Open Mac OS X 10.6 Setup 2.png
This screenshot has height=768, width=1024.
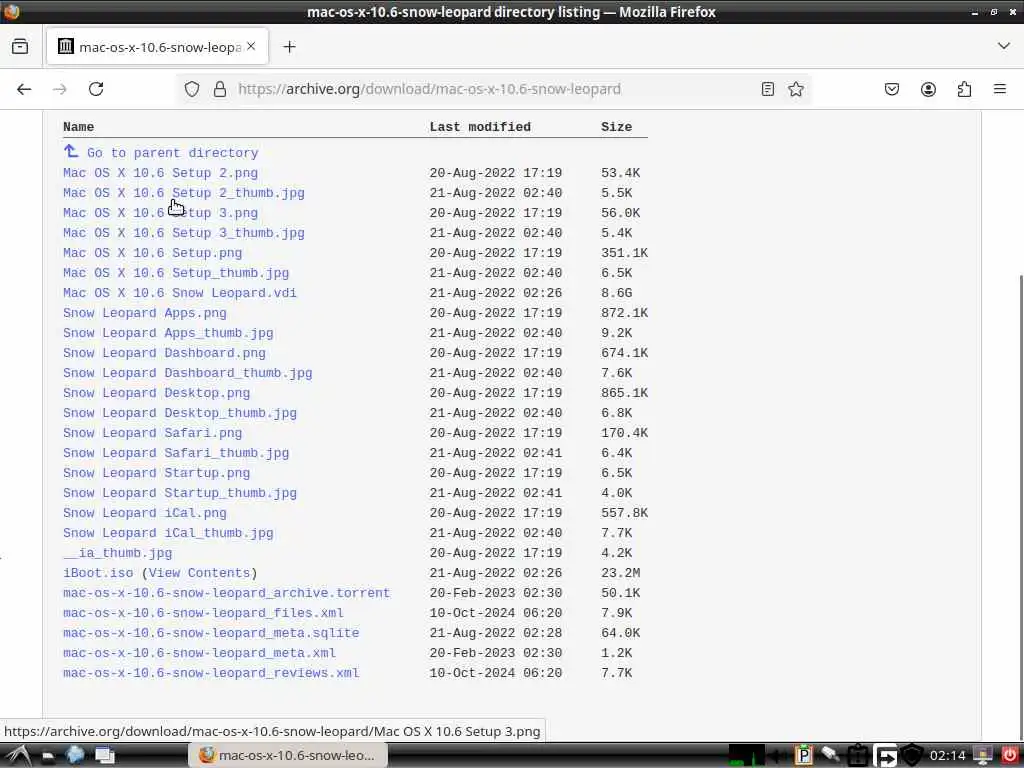pos(161,173)
